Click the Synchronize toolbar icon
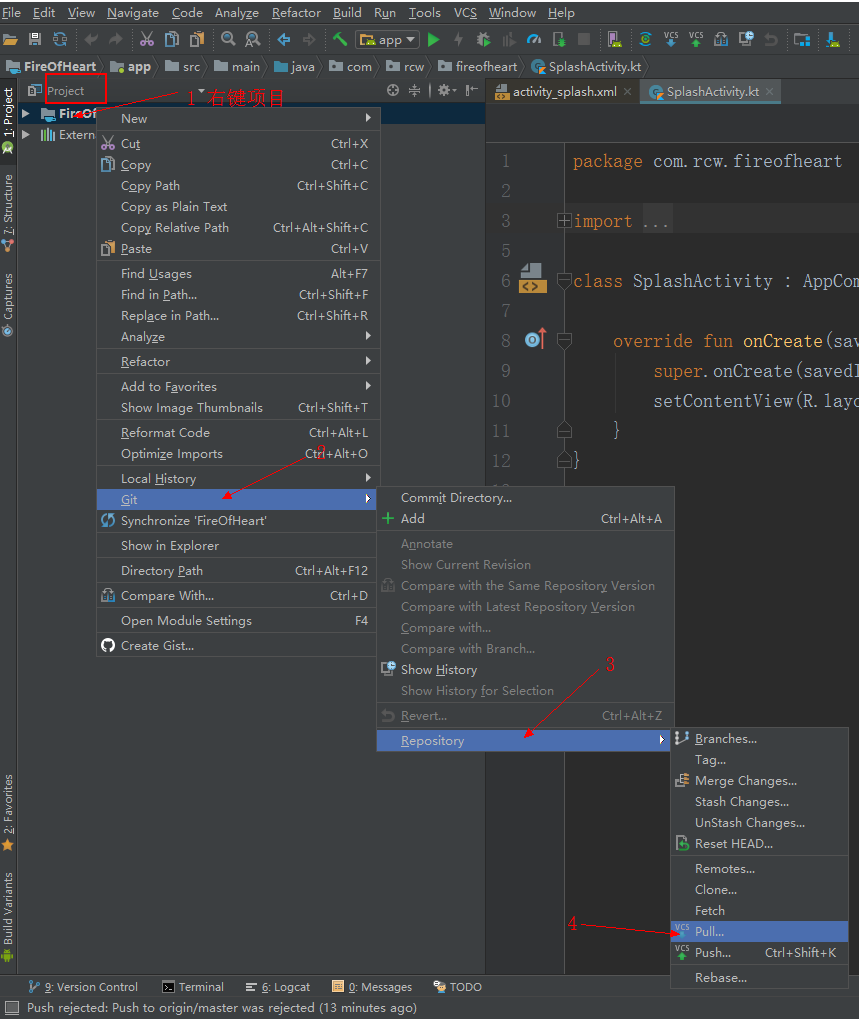The width and height of the screenshot is (859, 1019). point(60,40)
